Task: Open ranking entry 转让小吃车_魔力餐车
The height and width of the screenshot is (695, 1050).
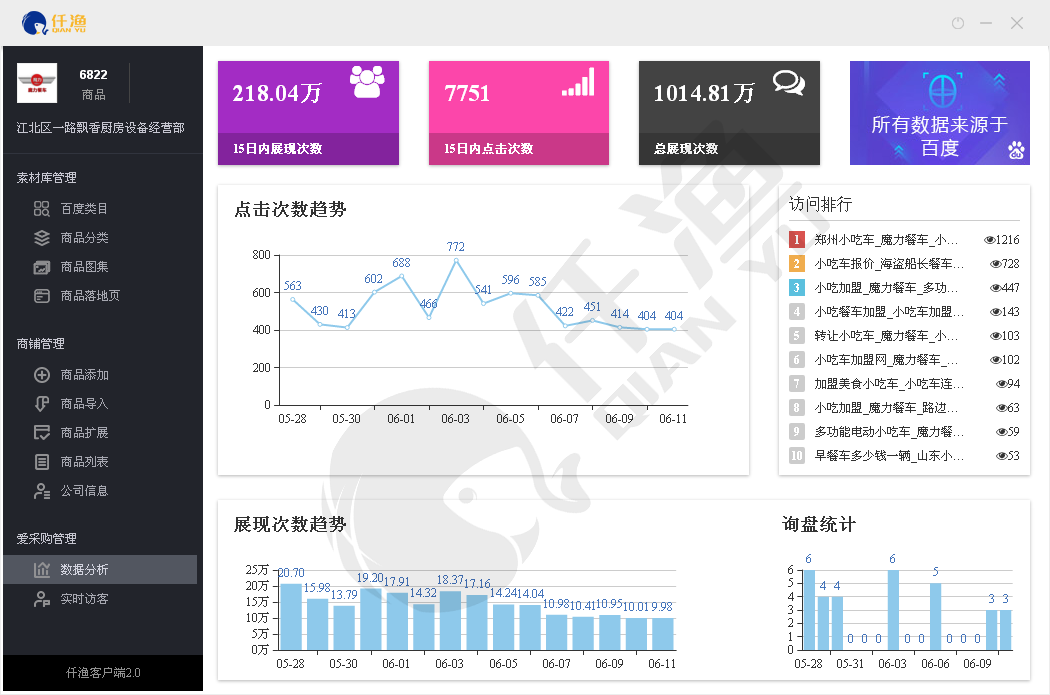Action: tap(886, 336)
